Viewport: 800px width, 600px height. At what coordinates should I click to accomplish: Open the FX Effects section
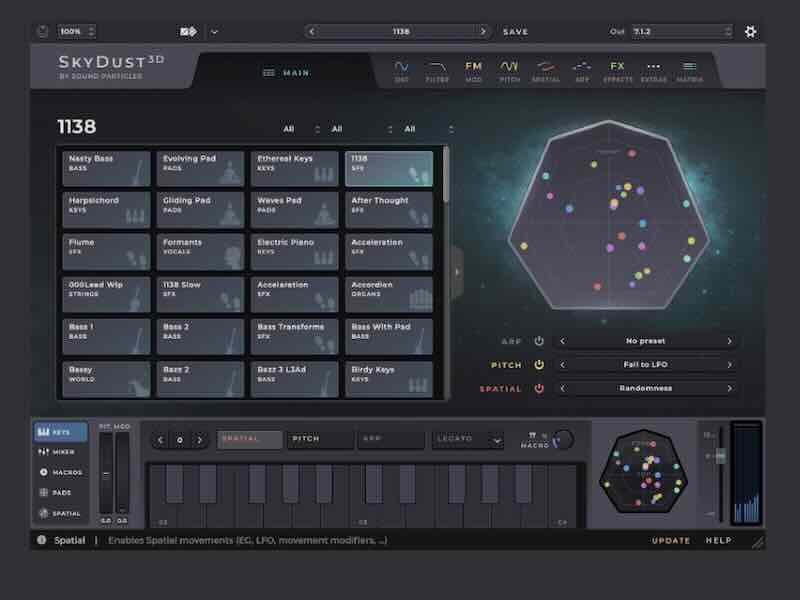pos(617,70)
